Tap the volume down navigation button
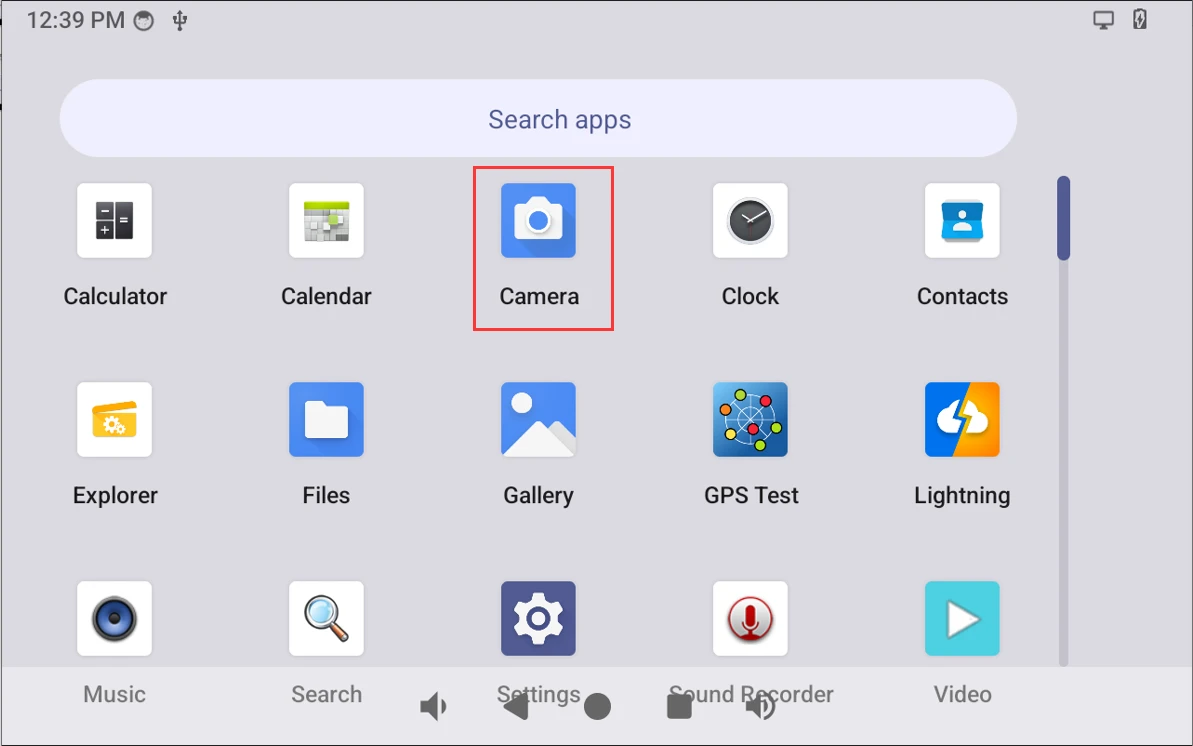This screenshot has height=746, width=1193. click(x=433, y=706)
